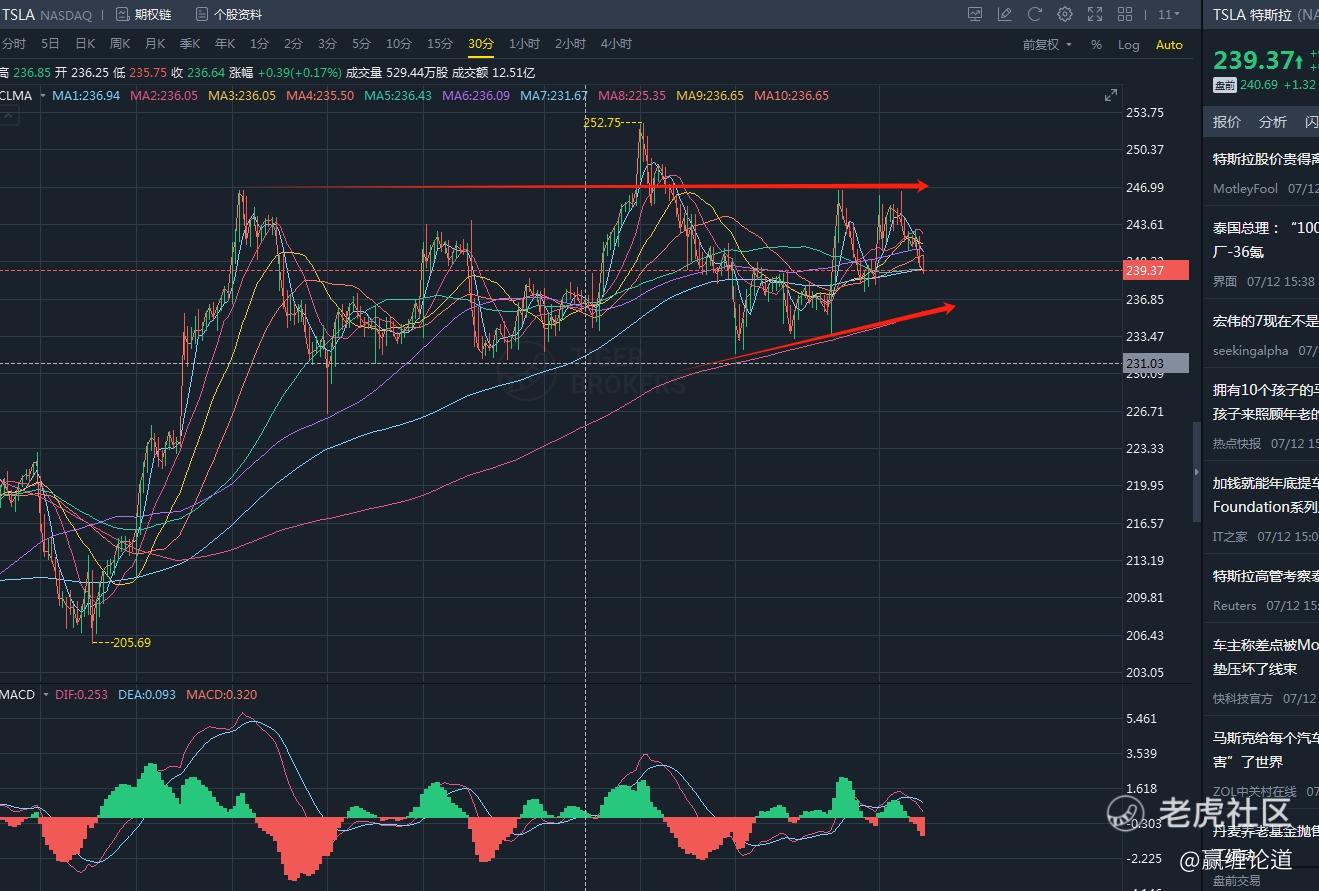This screenshot has width=1319, height=891.
Task: Refresh the chart with the reload icon
Action: tap(1035, 15)
